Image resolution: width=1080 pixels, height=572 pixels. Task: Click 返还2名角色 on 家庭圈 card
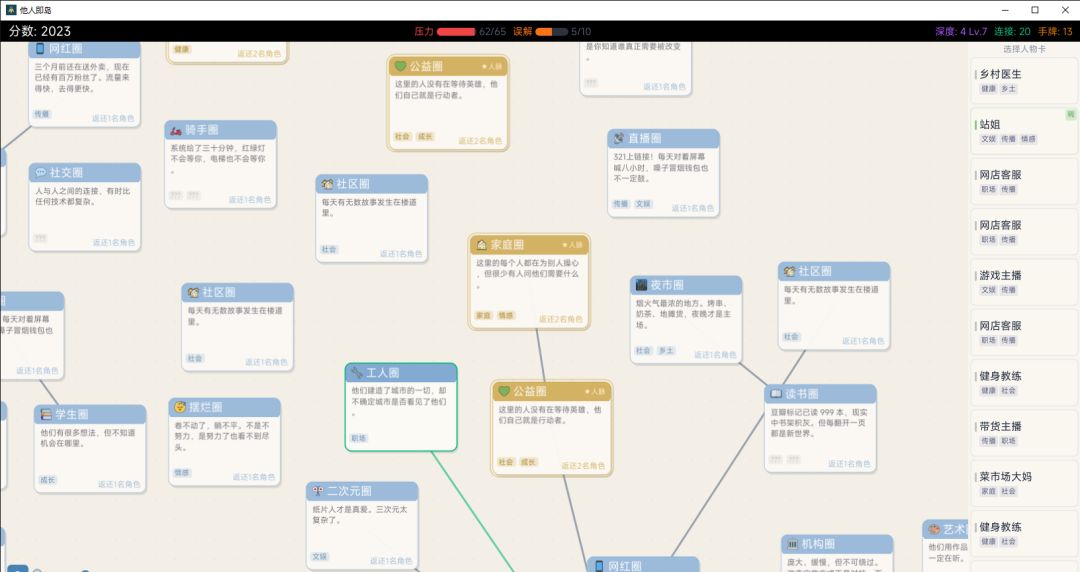(561, 319)
